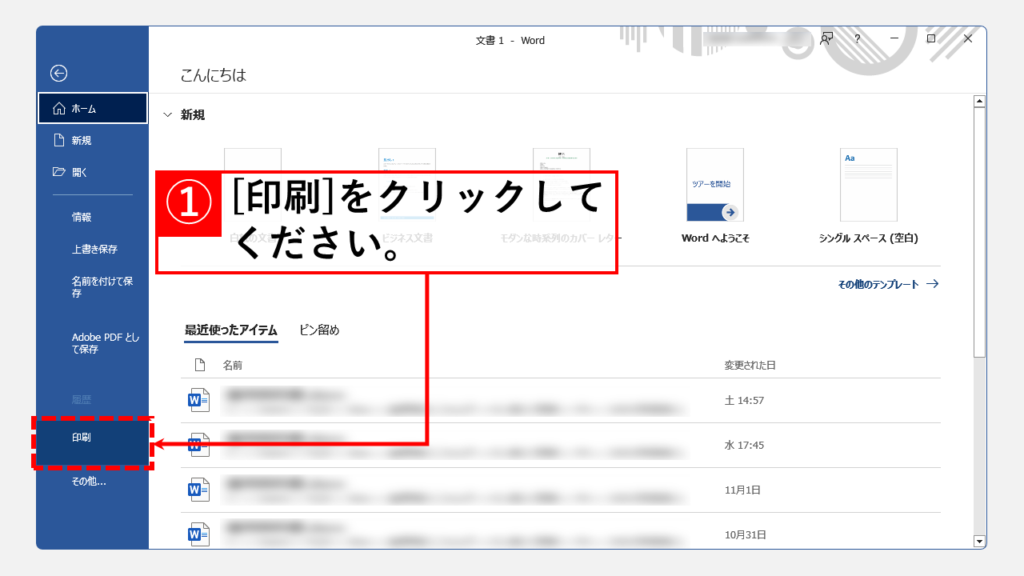This screenshot has height=576, width=1024.
Task: Click the help question mark icon
Action: (857, 39)
